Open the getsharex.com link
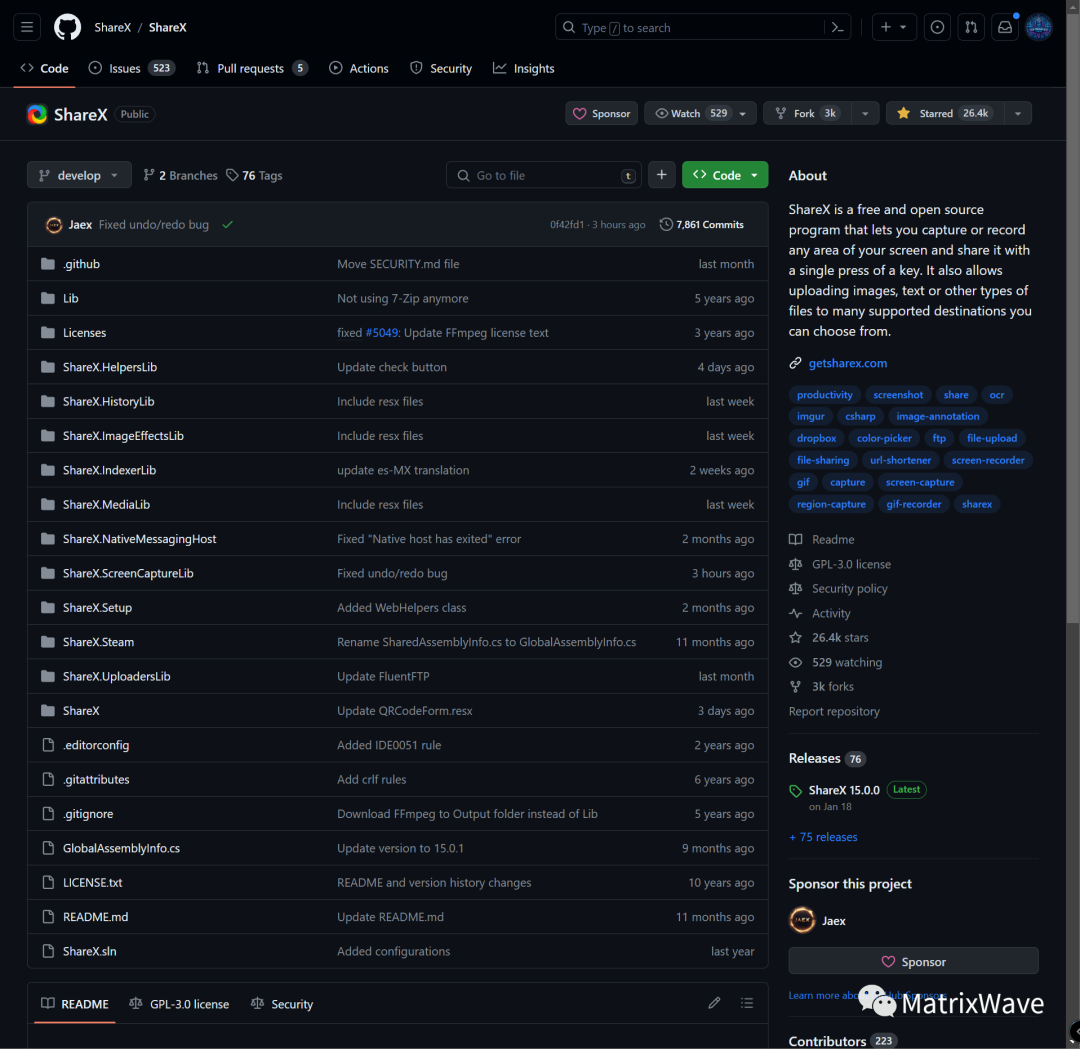The width and height of the screenshot is (1080, 1049). pos(847,363)
